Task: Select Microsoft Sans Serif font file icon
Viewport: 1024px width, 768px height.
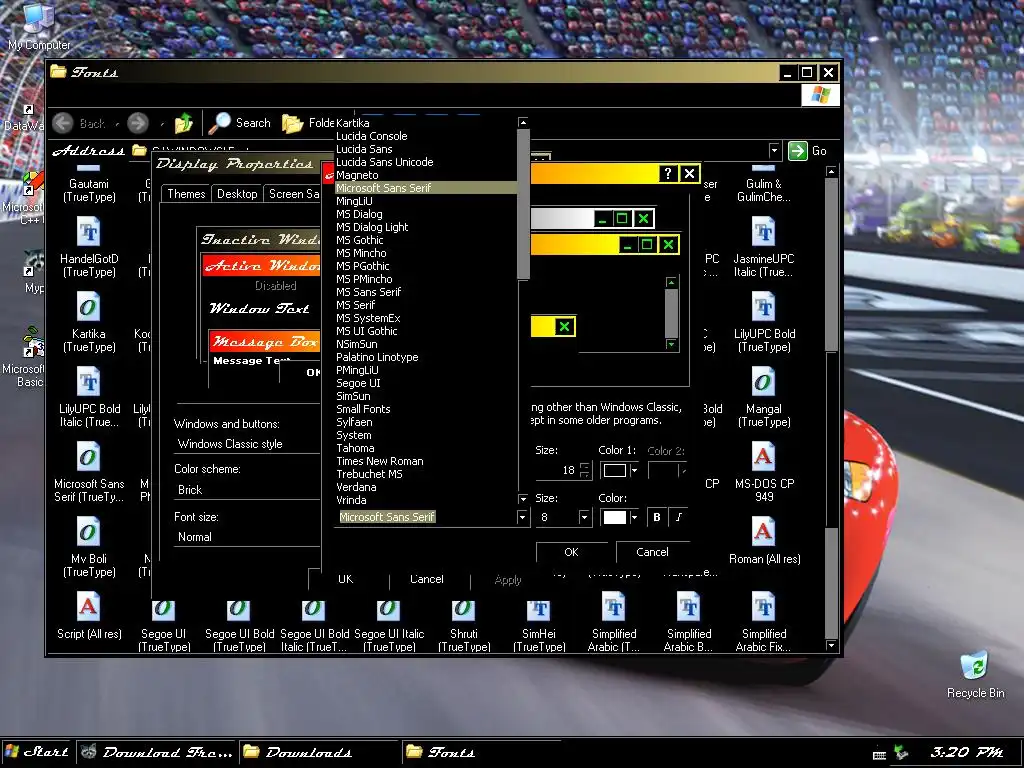Action: click(88, 473)
